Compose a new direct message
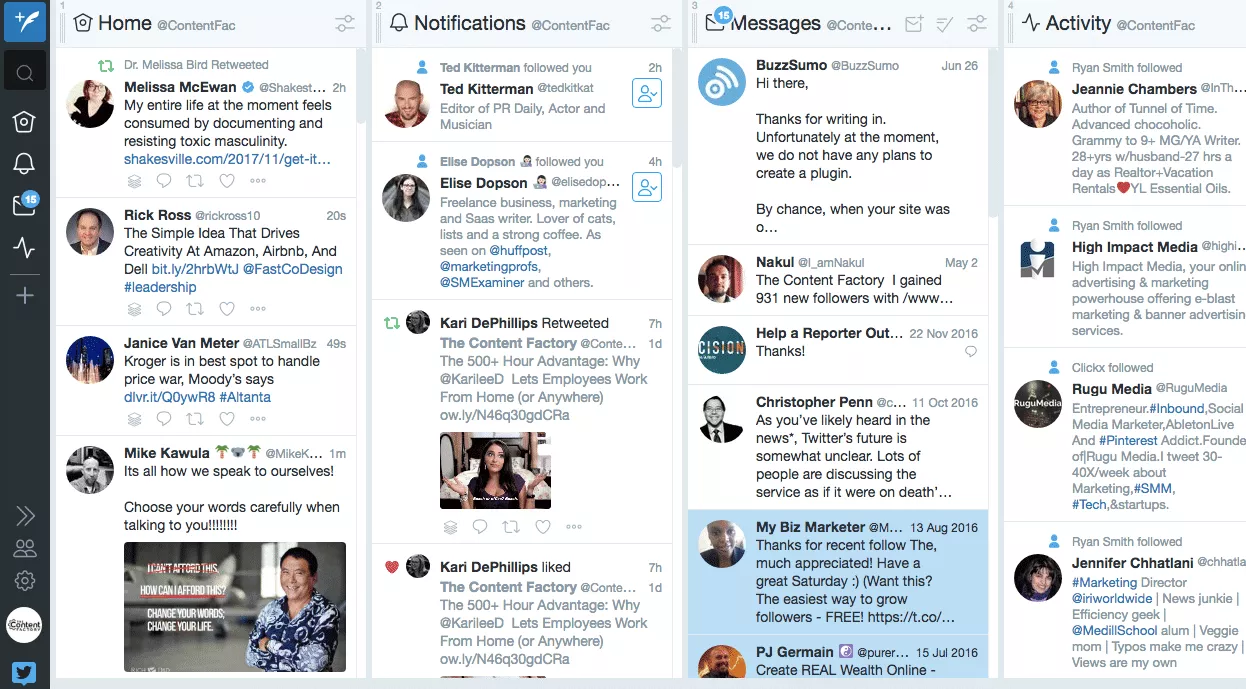 pos(913,23)
